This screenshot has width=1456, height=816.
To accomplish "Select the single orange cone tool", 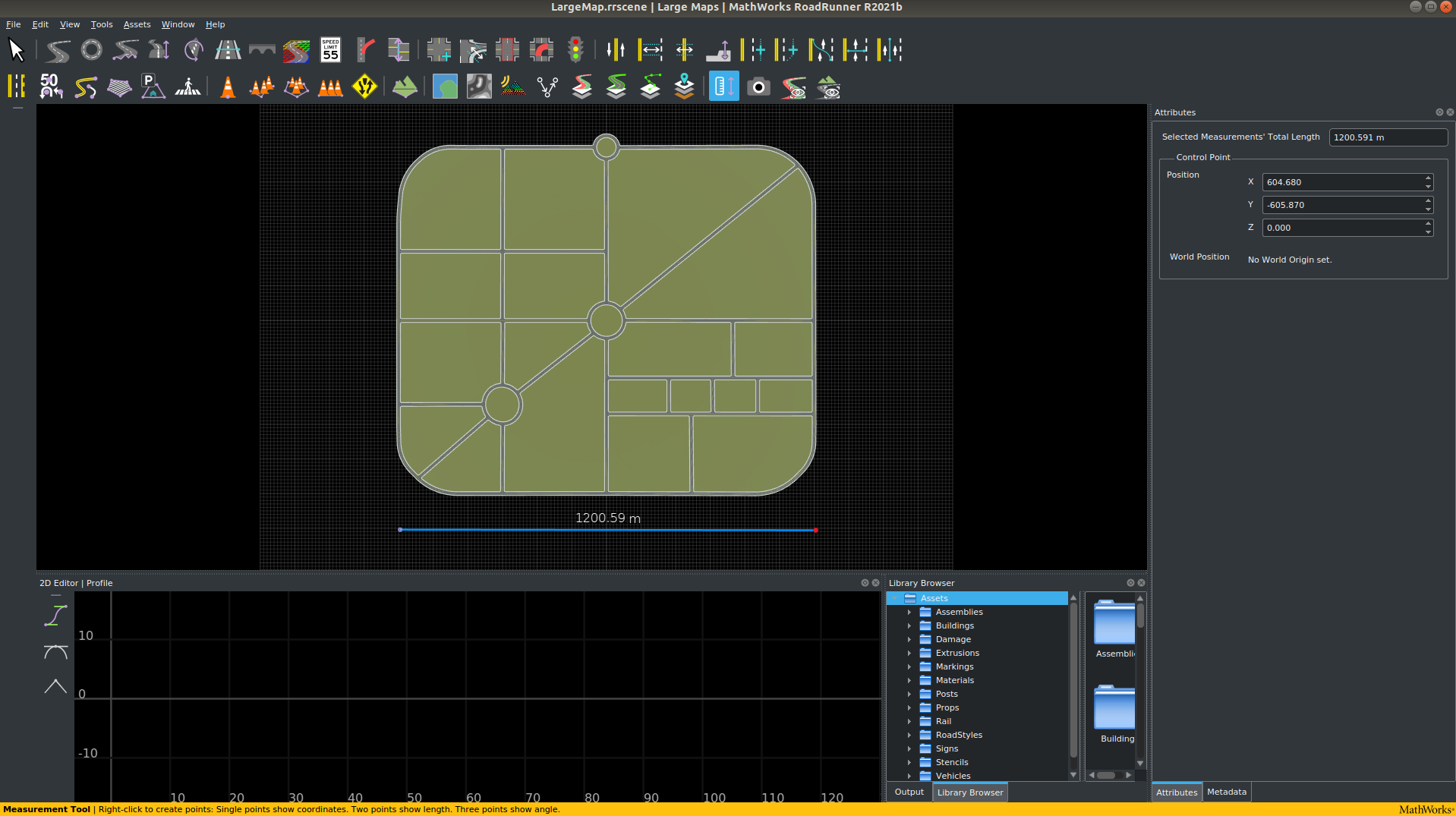I will tap(228, 87).
